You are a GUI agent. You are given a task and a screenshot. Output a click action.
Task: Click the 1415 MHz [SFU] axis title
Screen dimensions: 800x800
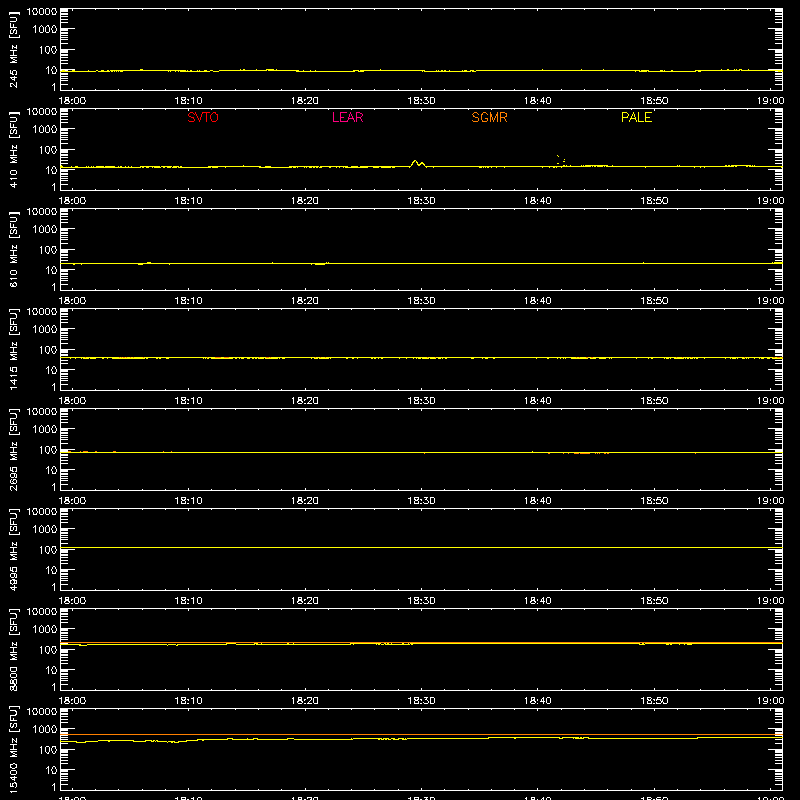point(13,349)
